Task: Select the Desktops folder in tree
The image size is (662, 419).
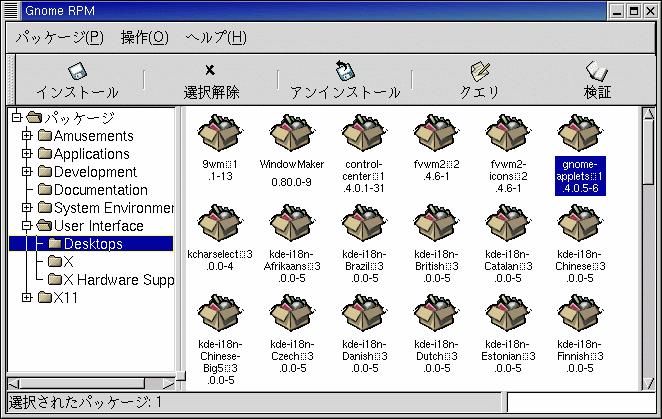Action: (91, 244)
